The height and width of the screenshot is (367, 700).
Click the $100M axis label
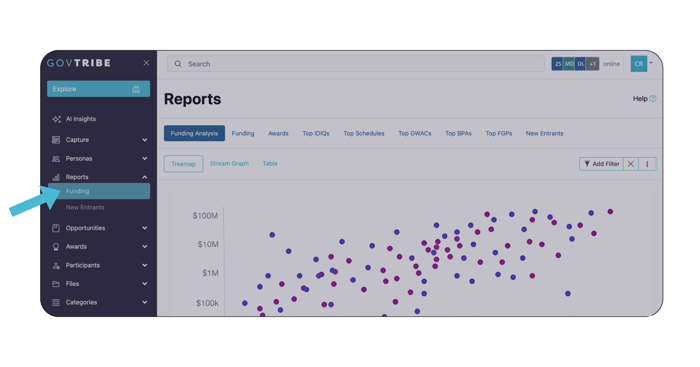(x=205, y=216)
